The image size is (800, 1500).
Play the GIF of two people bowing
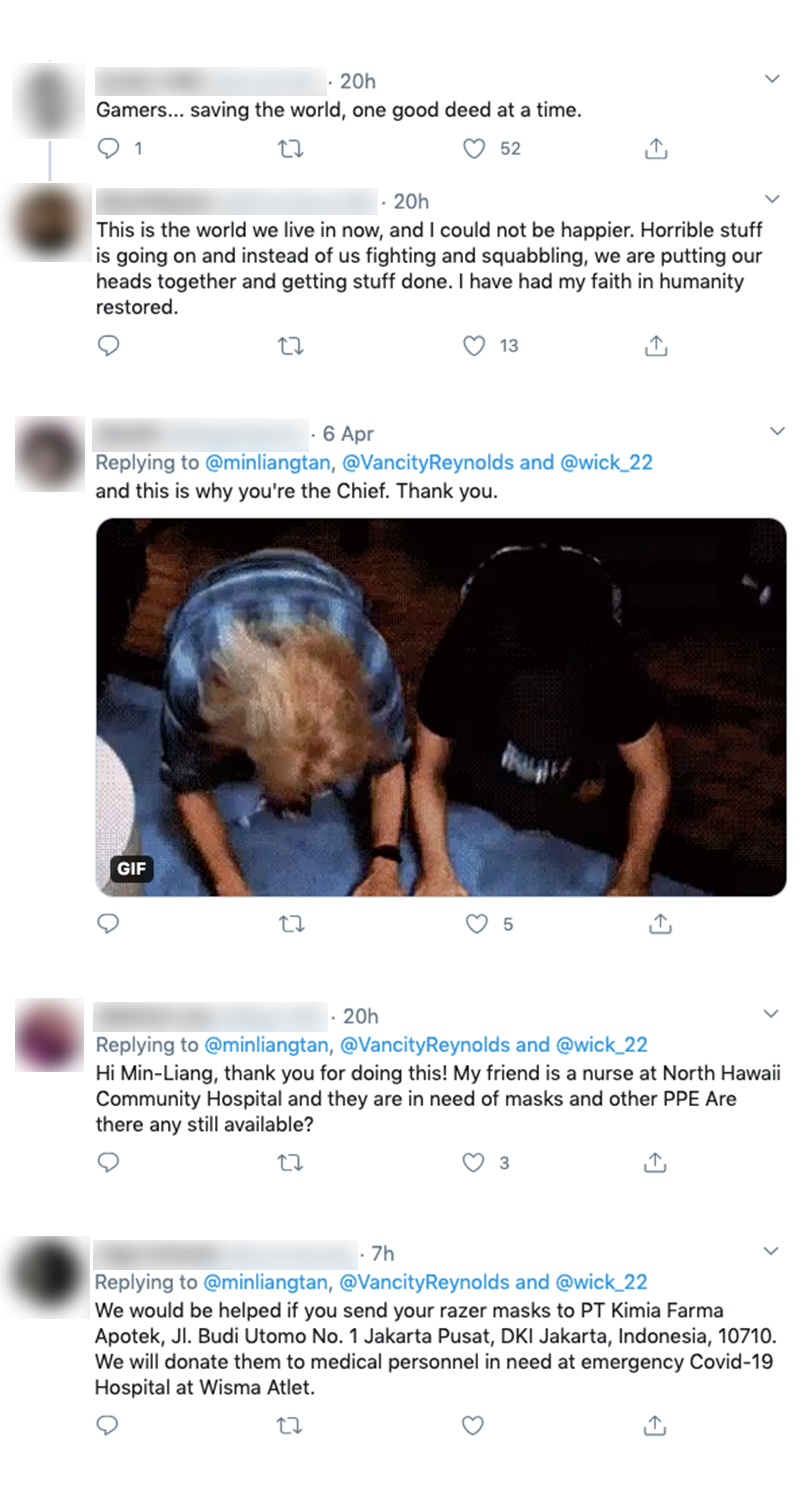441,707
